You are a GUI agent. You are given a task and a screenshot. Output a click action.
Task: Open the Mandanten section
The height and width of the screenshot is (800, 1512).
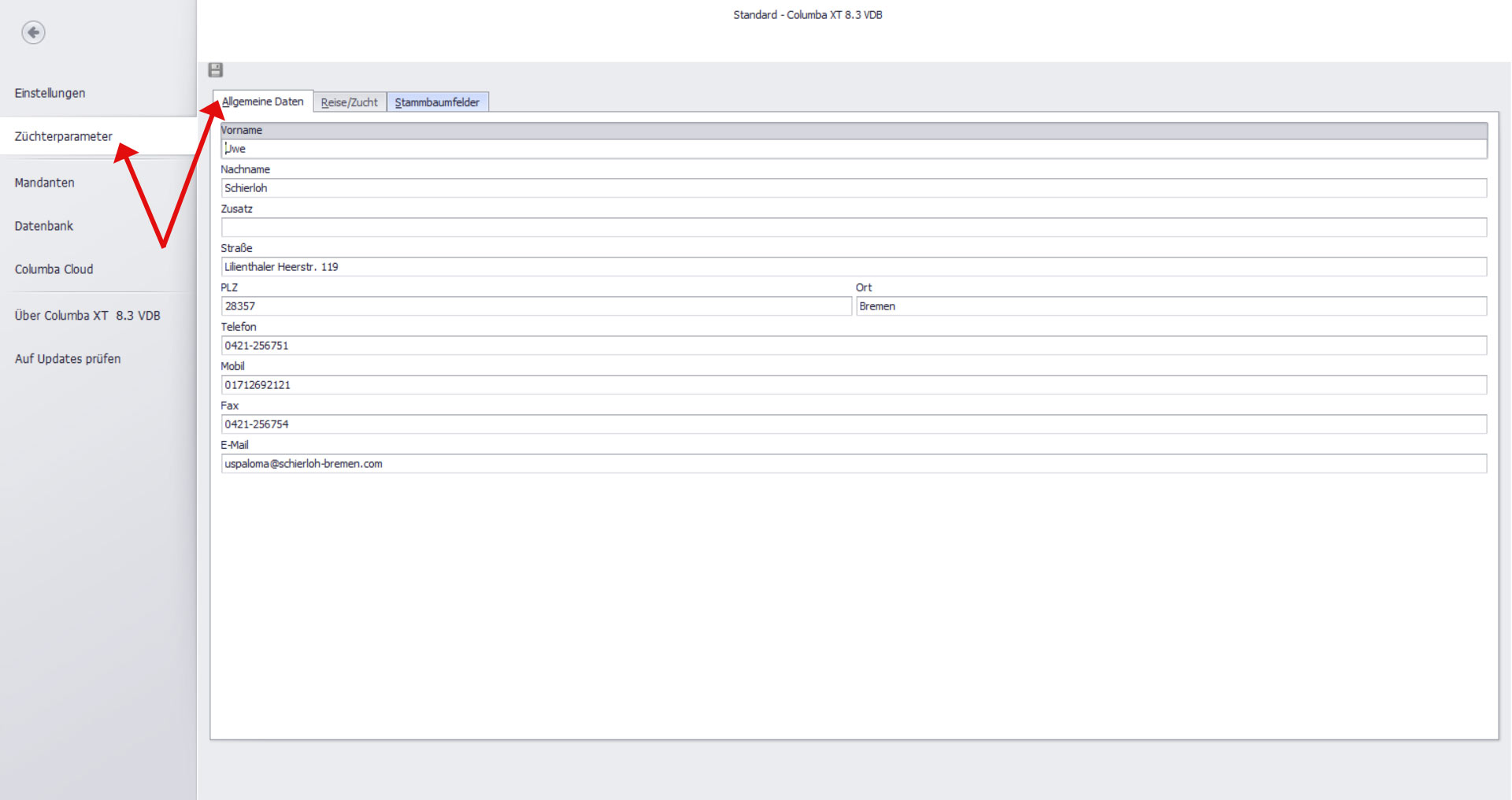(44, 183)
